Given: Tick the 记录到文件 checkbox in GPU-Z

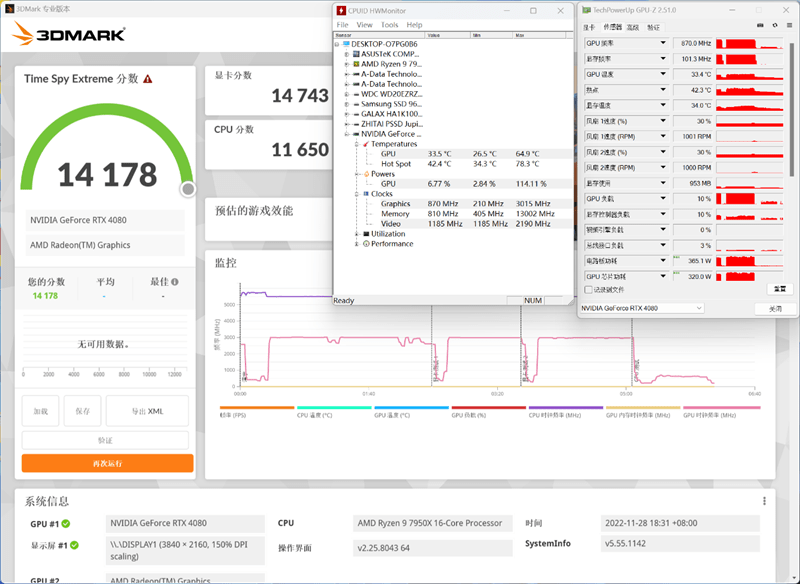Looking at the screenshot, I should pos(588,290).
